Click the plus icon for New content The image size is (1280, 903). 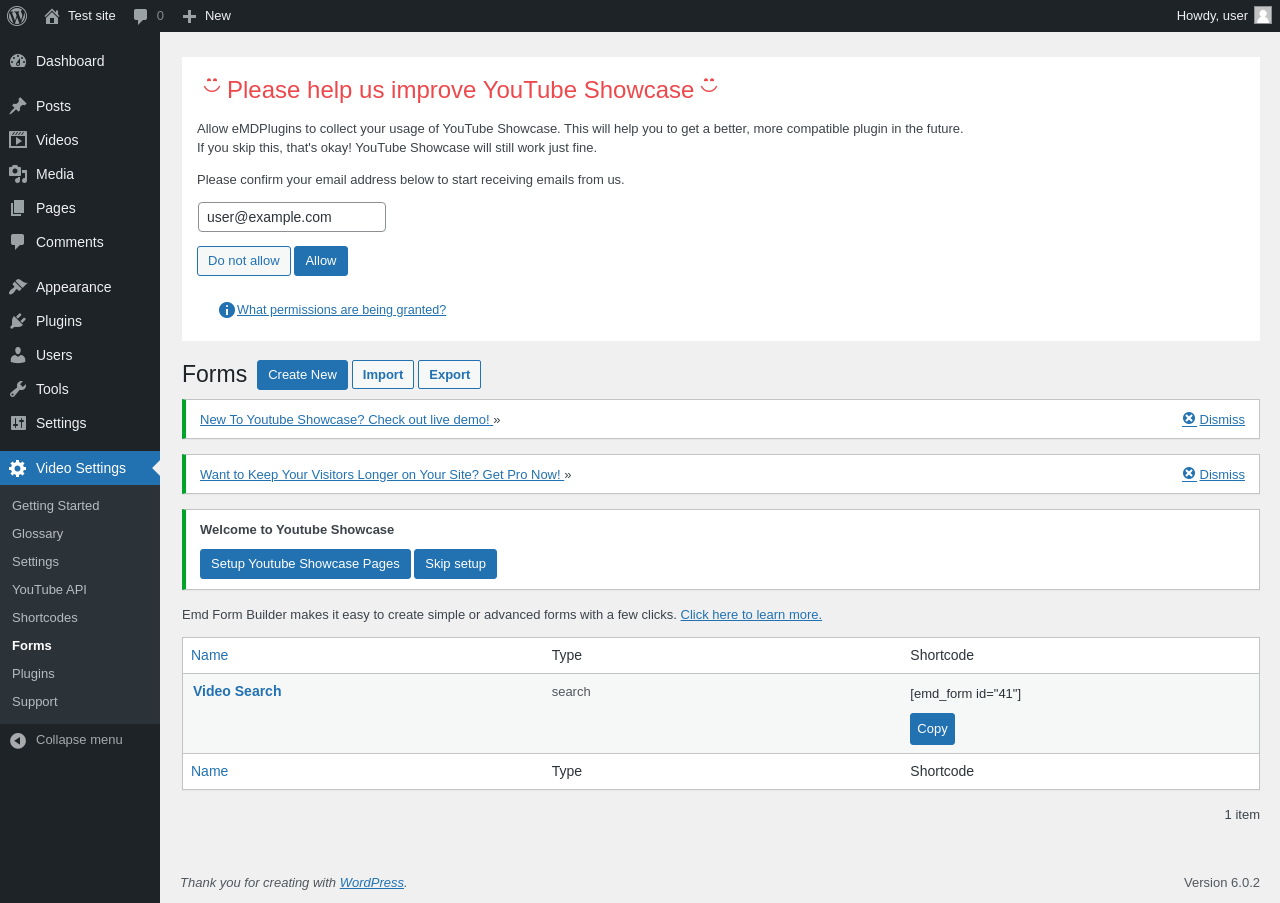point(189,16)
